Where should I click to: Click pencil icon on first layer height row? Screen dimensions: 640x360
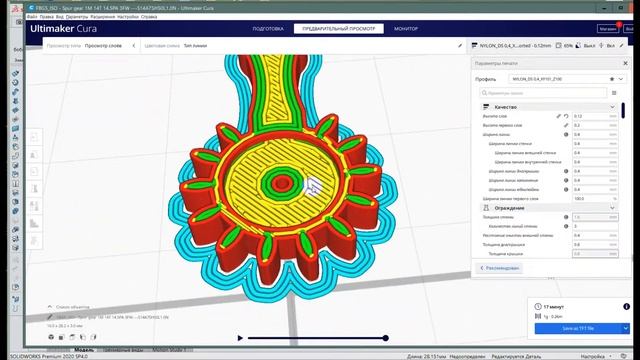(566, 125)
